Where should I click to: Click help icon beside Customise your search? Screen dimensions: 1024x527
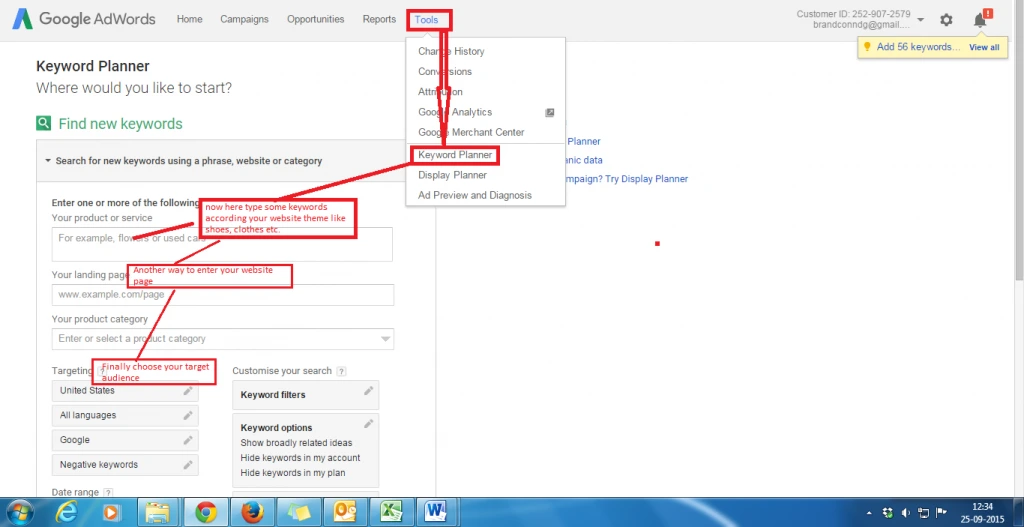[342, 371]
